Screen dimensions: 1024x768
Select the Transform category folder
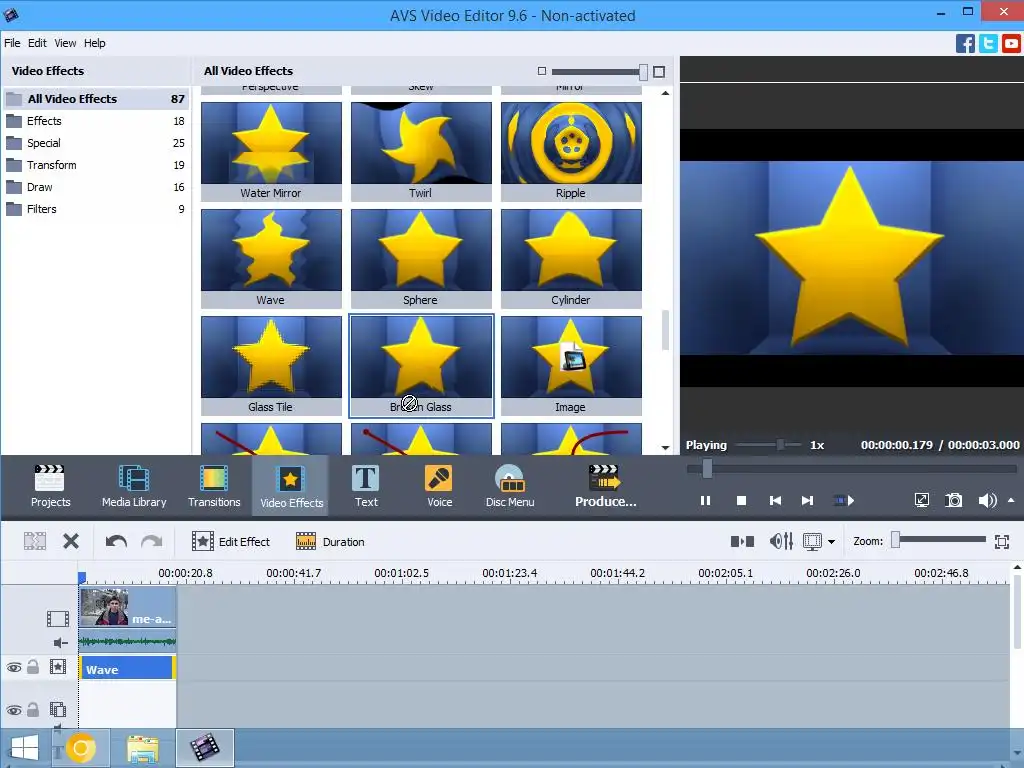click(x=96, y=165)
